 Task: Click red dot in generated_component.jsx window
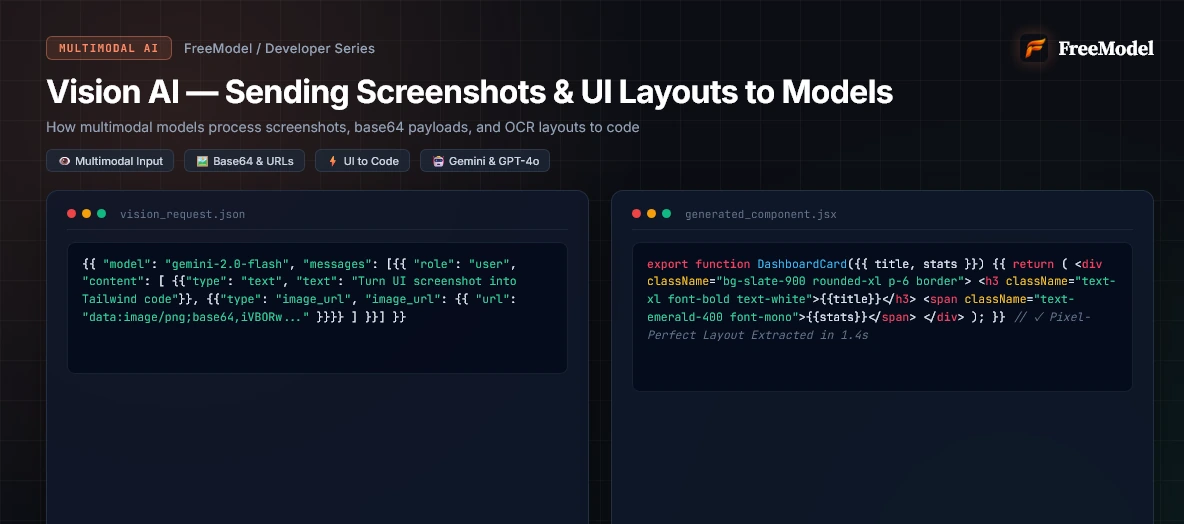[637, 214]
